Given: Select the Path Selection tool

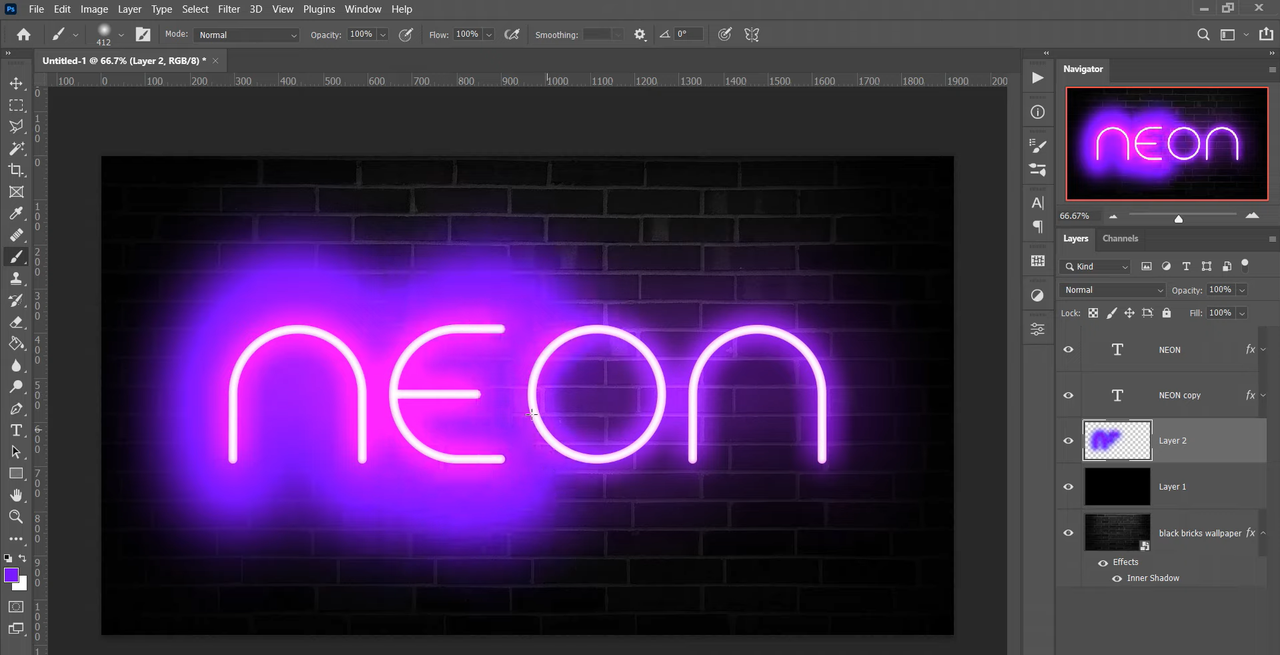Looking at the screenshot, I should pos(16,452).
